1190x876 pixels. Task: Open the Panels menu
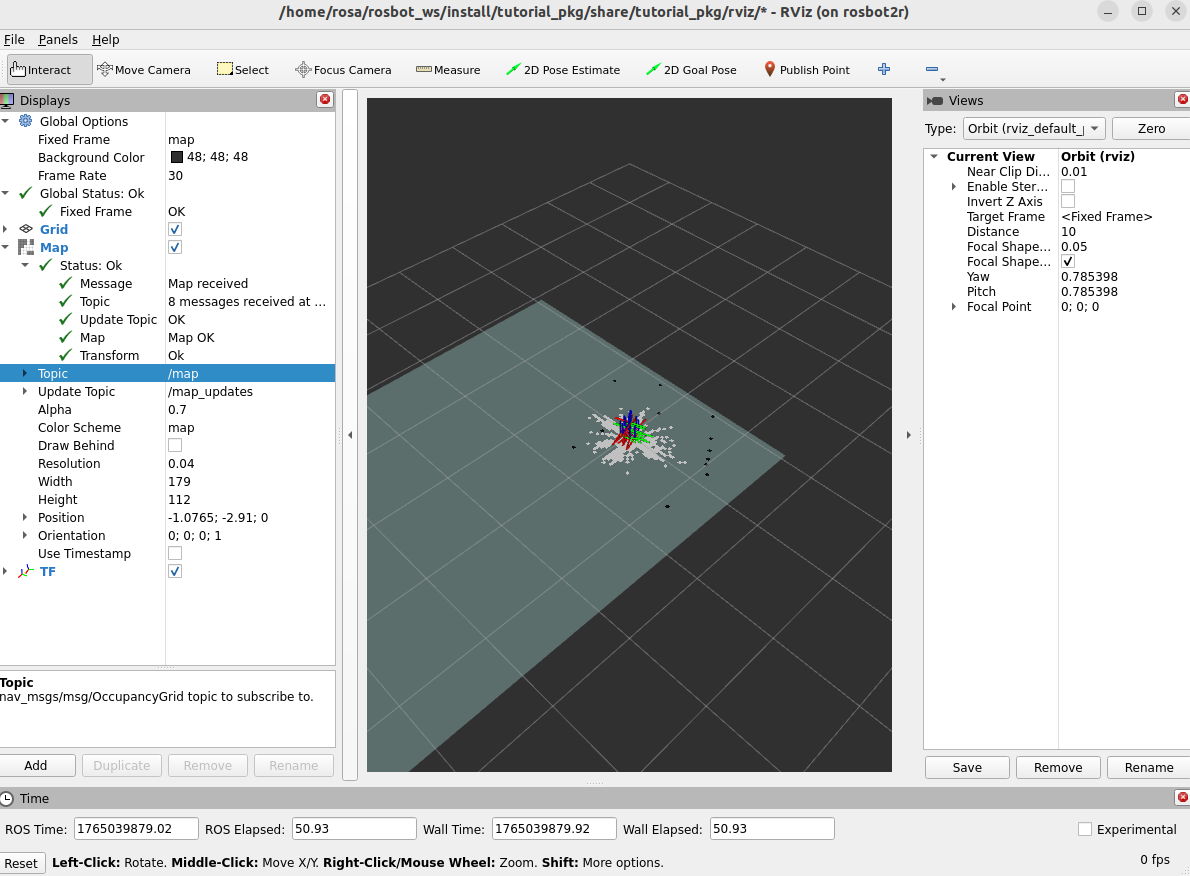pos(58,40)
